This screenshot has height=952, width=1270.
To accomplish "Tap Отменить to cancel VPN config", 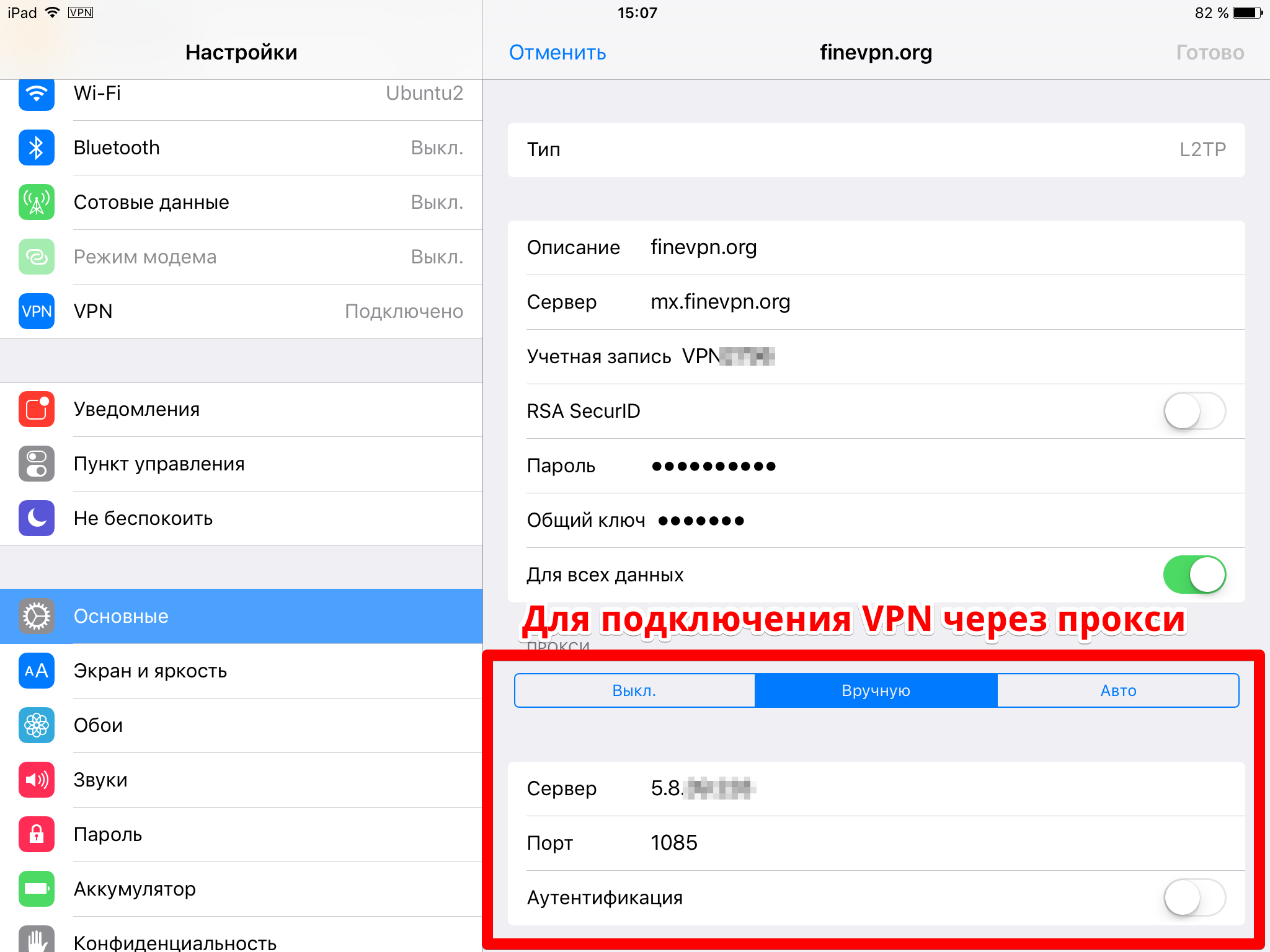I will pyautogui.click(x=558, y=53).
